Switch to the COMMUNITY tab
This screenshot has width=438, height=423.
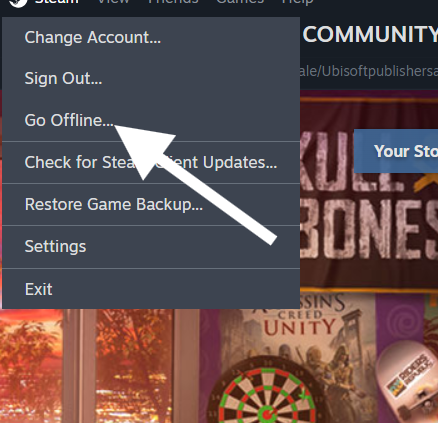(x=370, y=34)
